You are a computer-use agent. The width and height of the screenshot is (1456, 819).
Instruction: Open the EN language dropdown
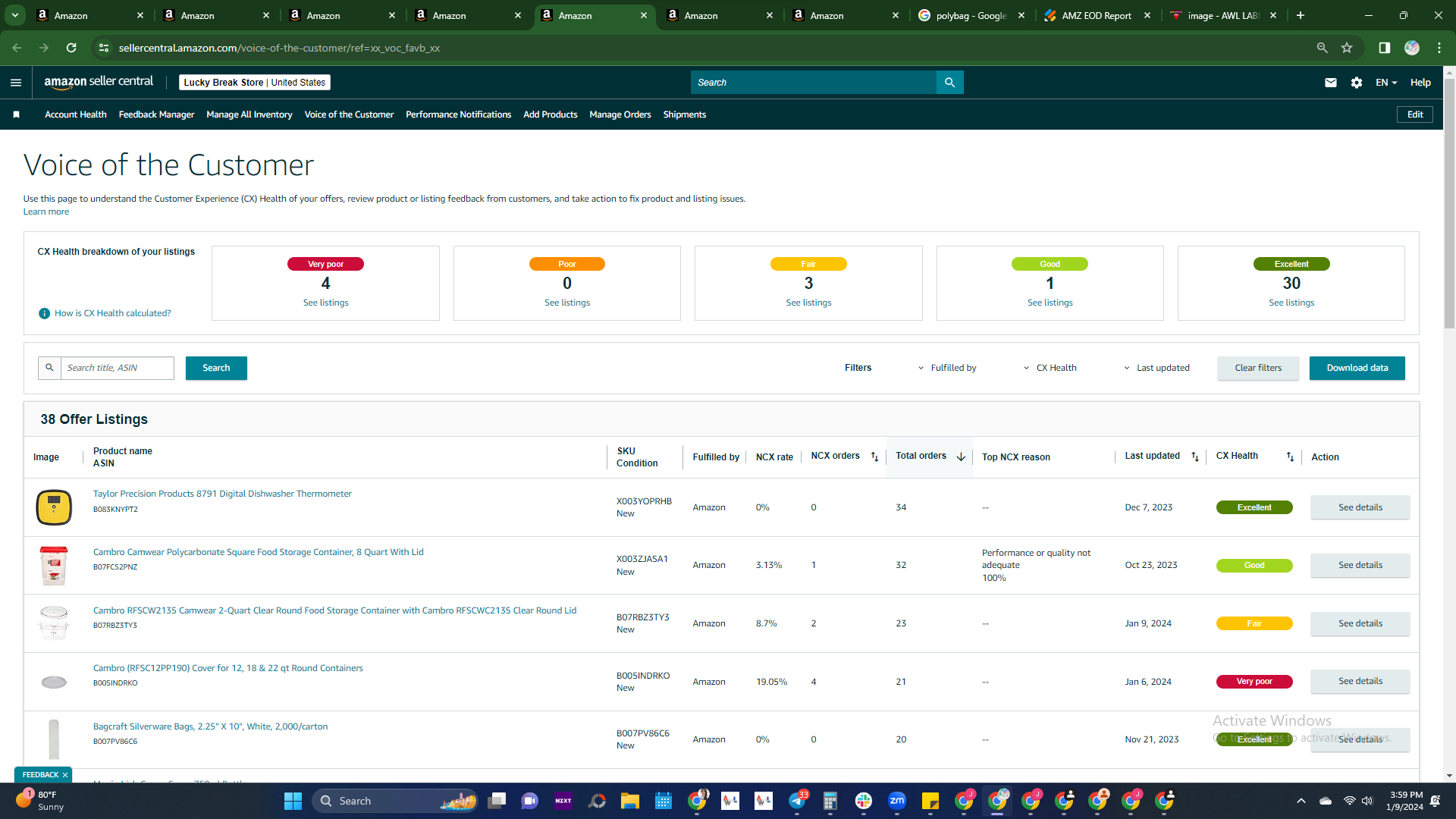coord(1386,83)
